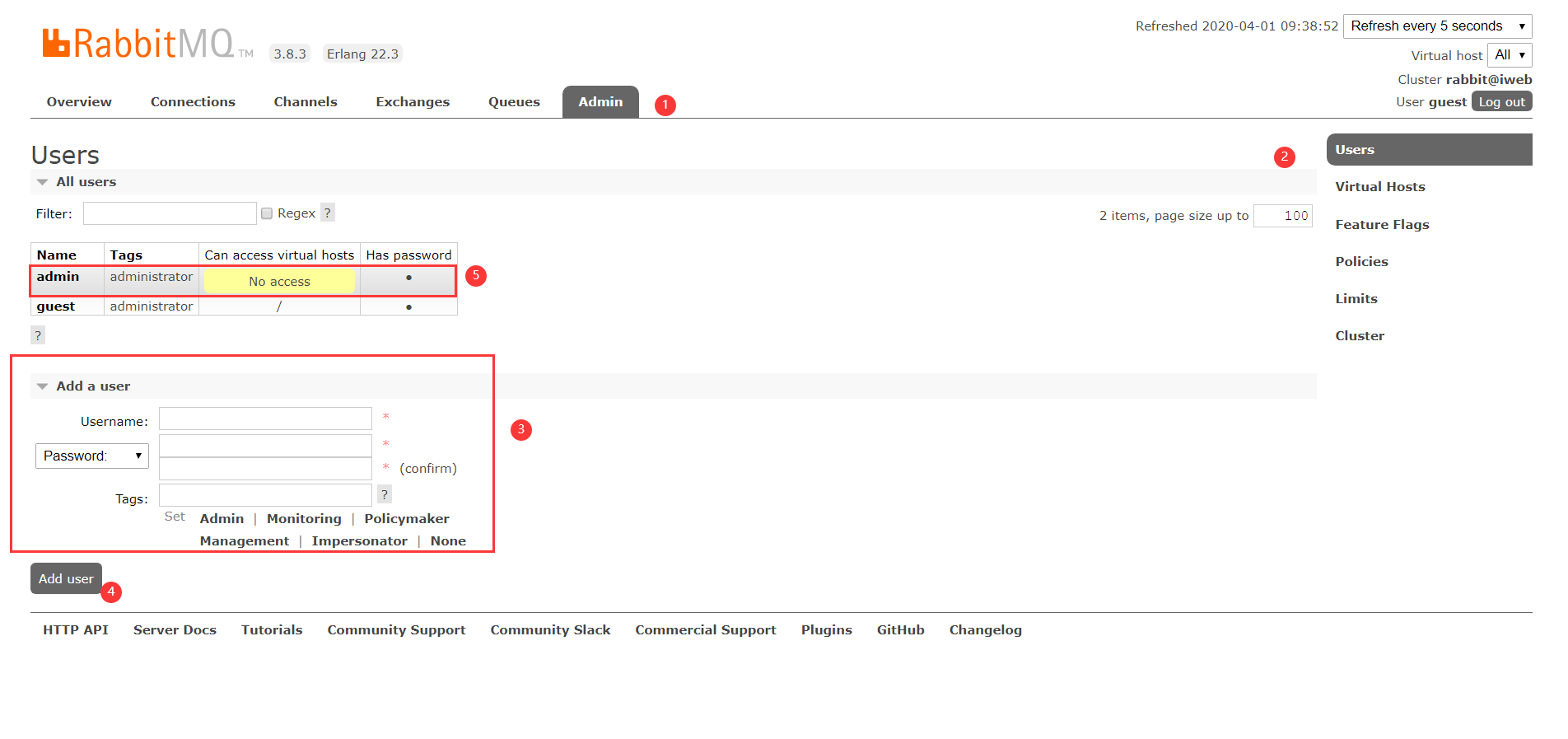1568x739 pixels.
Task: Set the Admin tag
Action: pos(222,519)
